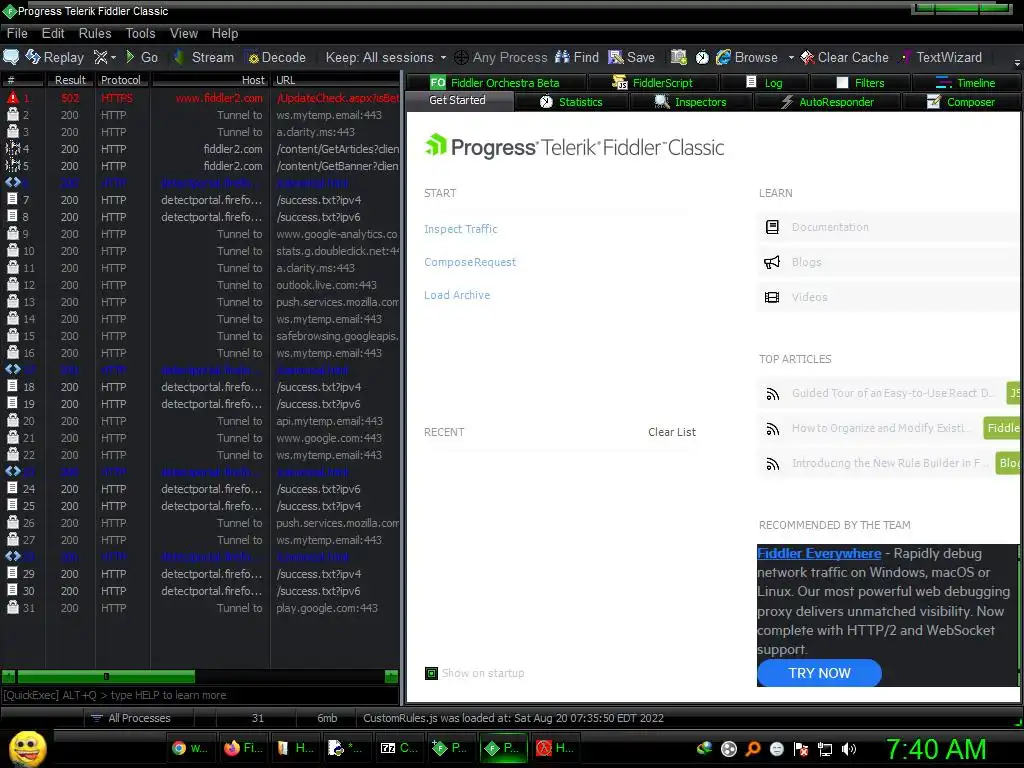
Task: Click Clear Cache in the toolbar
Action: tap(844, 57)
